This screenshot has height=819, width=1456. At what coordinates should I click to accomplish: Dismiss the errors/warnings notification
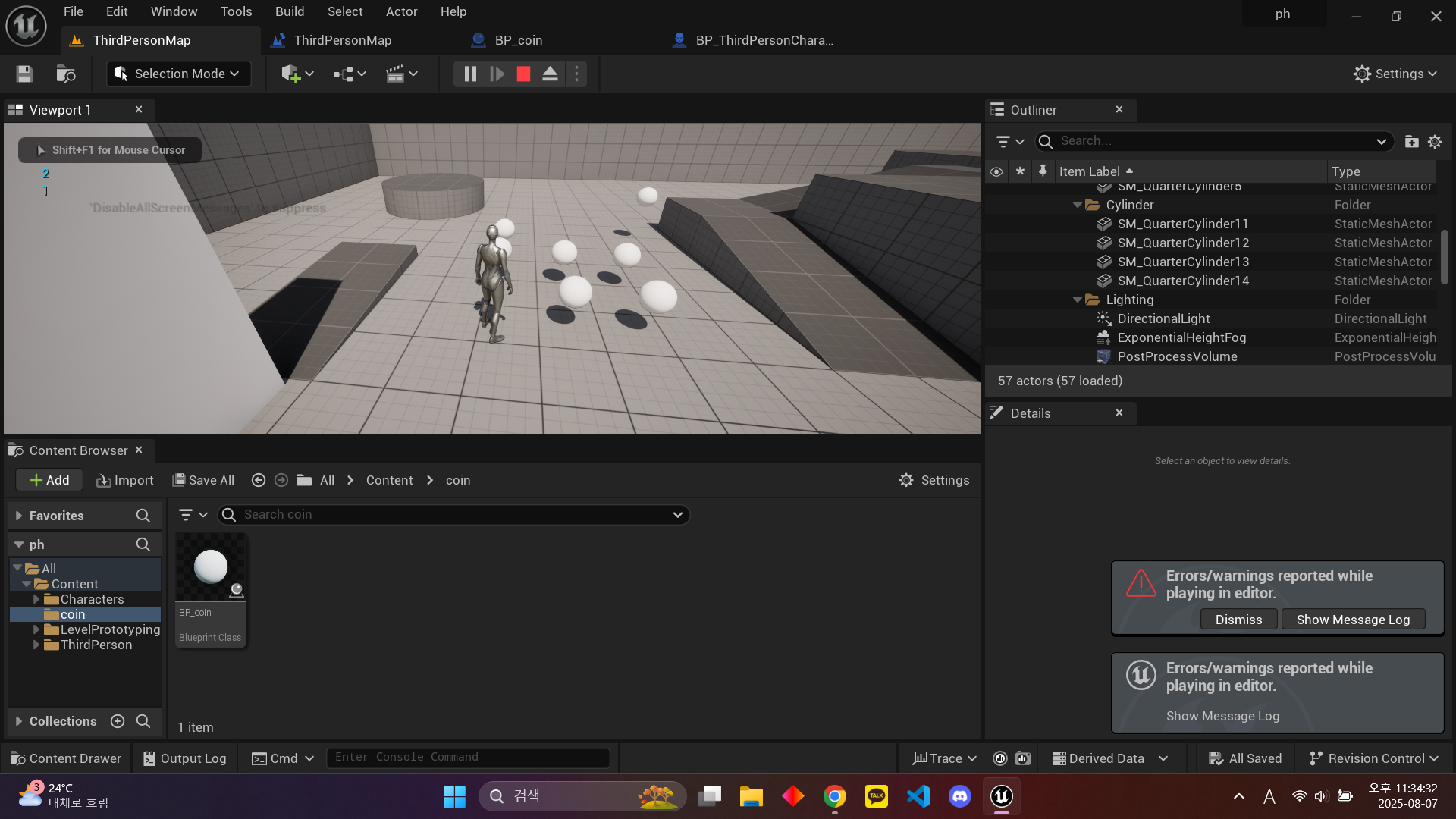tap(1238, 620)
